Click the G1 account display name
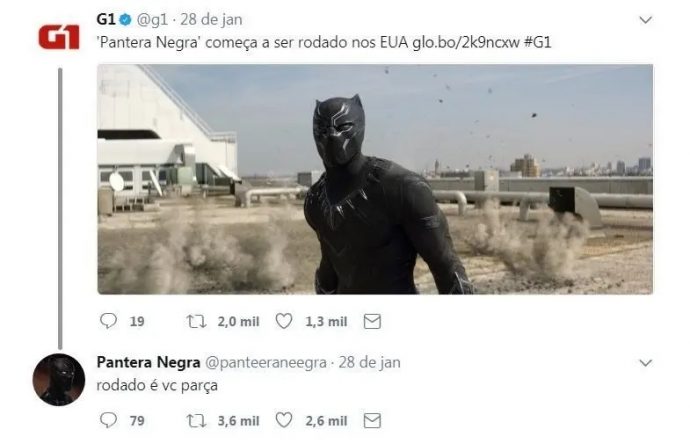 coord(106,19)
